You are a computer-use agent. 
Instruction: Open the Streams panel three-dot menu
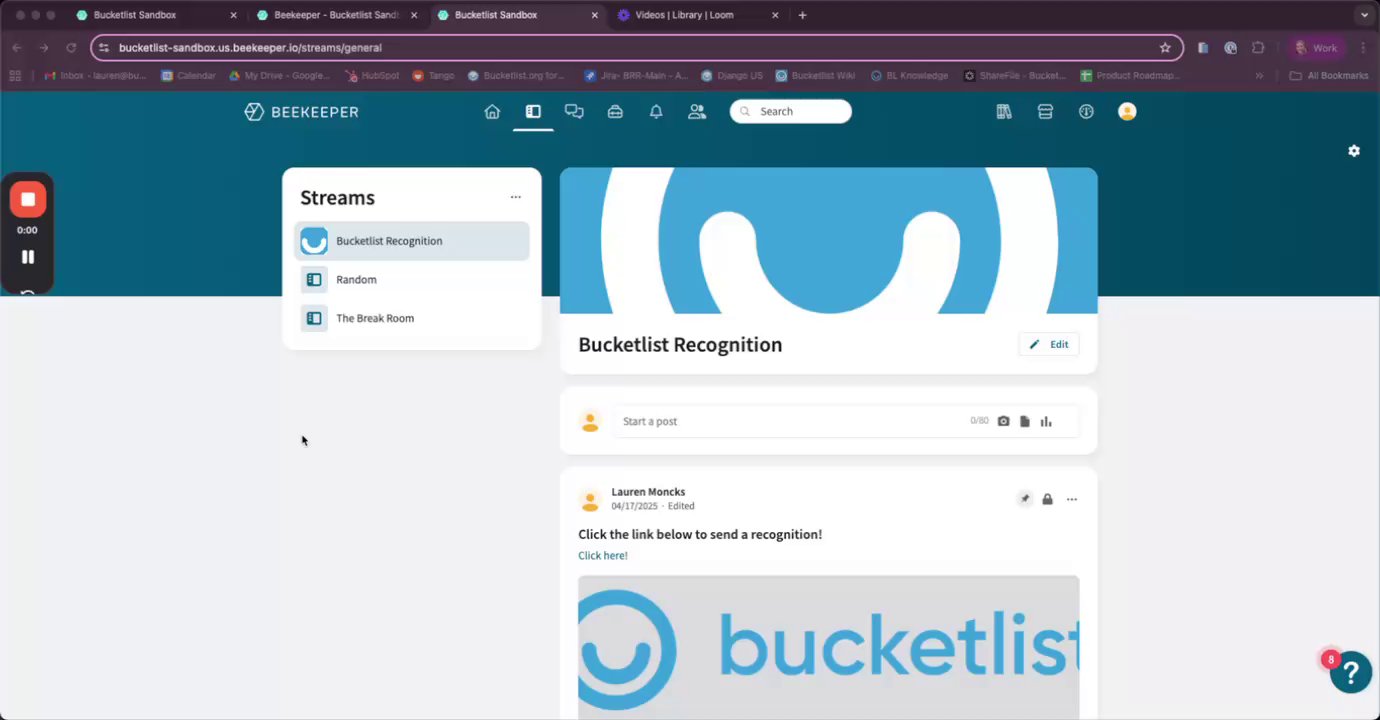[x=516, y=197]
